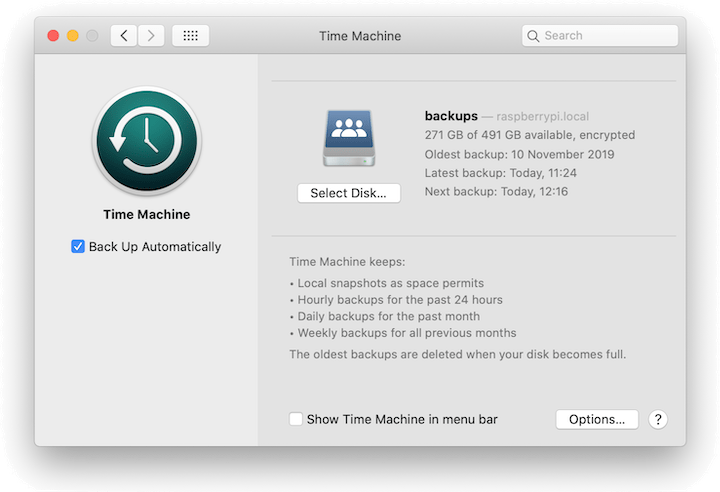Open the Options… dialog

[x=597, y=419]
